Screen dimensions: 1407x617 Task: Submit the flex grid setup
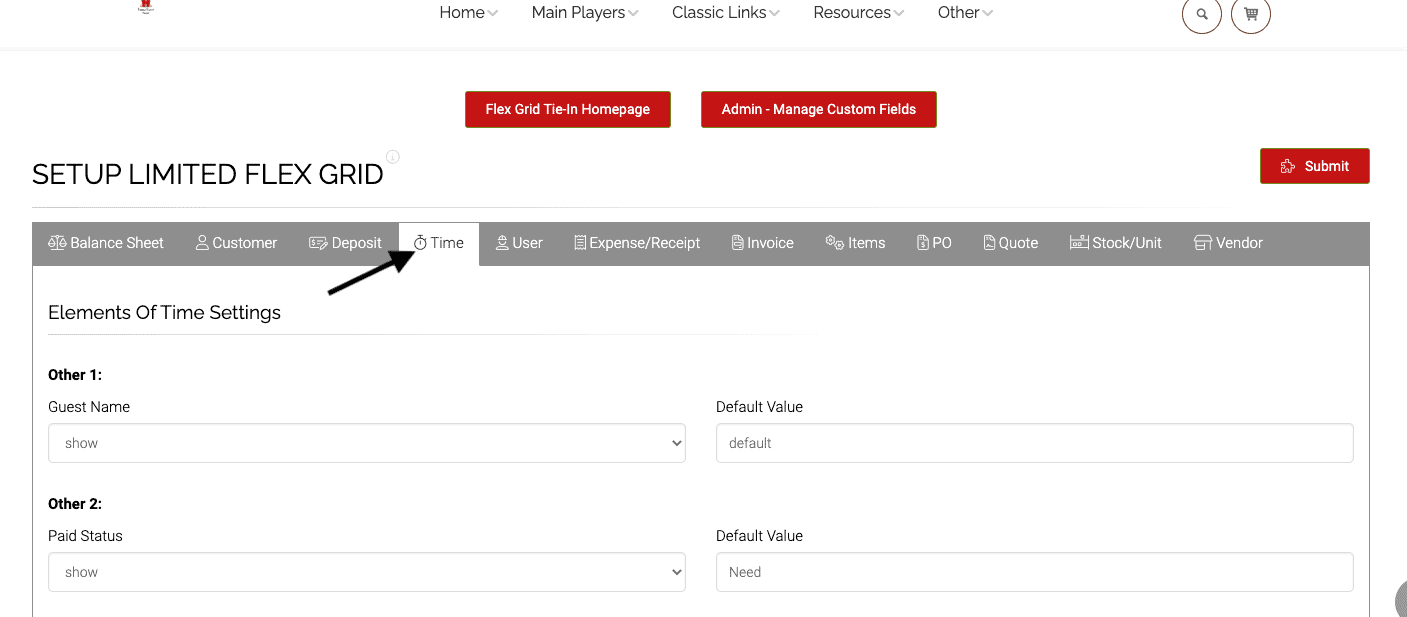1315,166
